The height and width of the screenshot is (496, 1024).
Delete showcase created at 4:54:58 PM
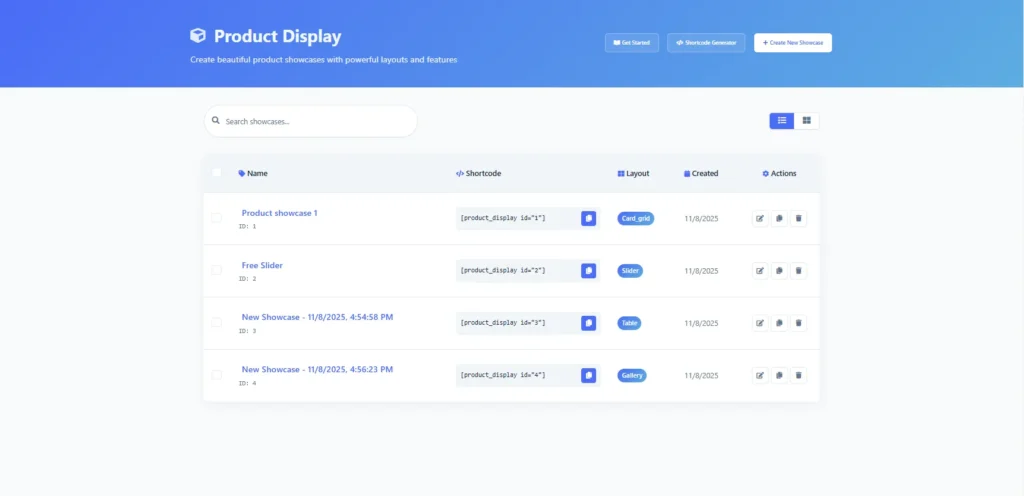(x=798, y=323)
